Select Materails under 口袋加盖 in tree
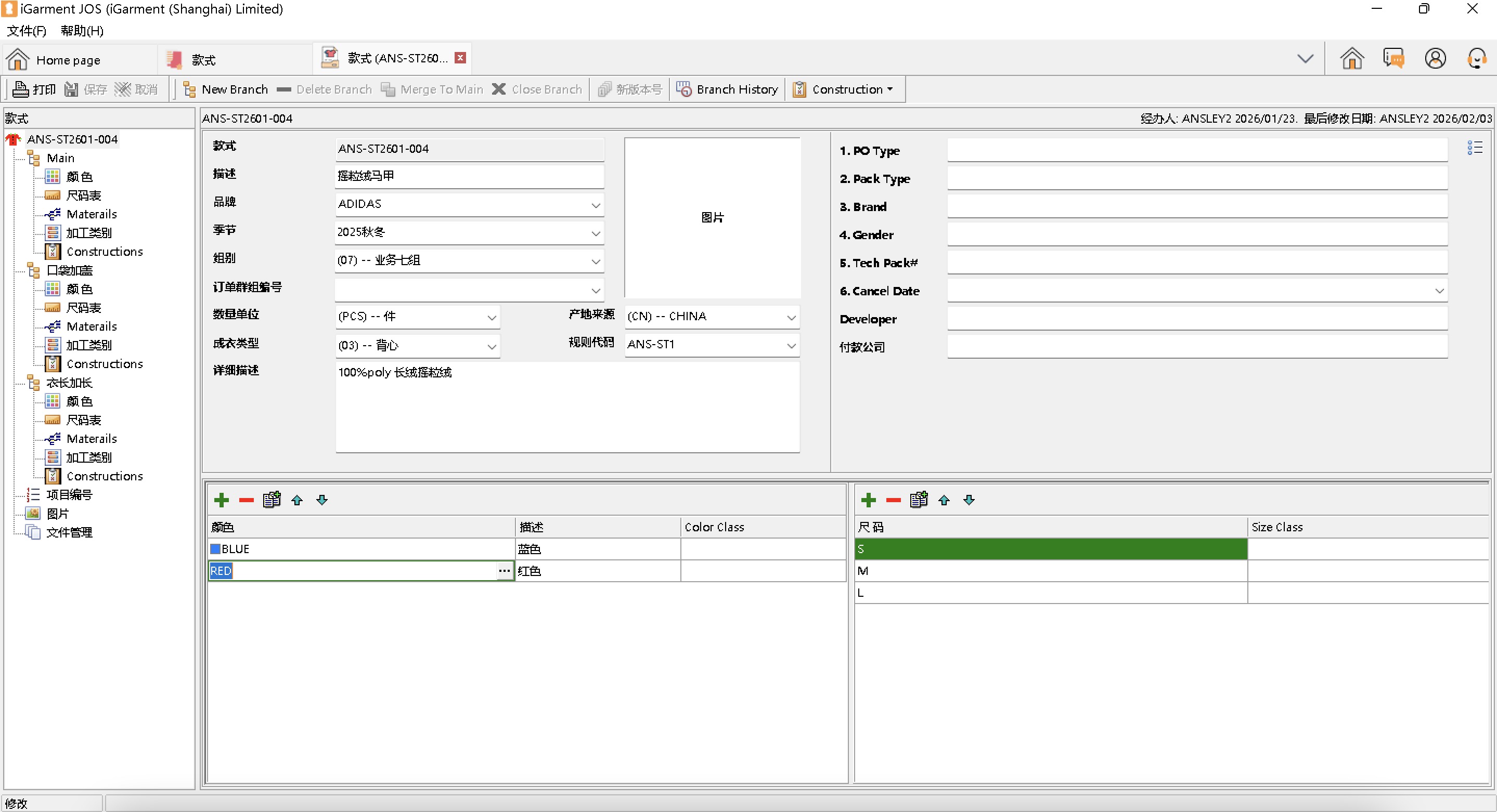 point(91,326)
